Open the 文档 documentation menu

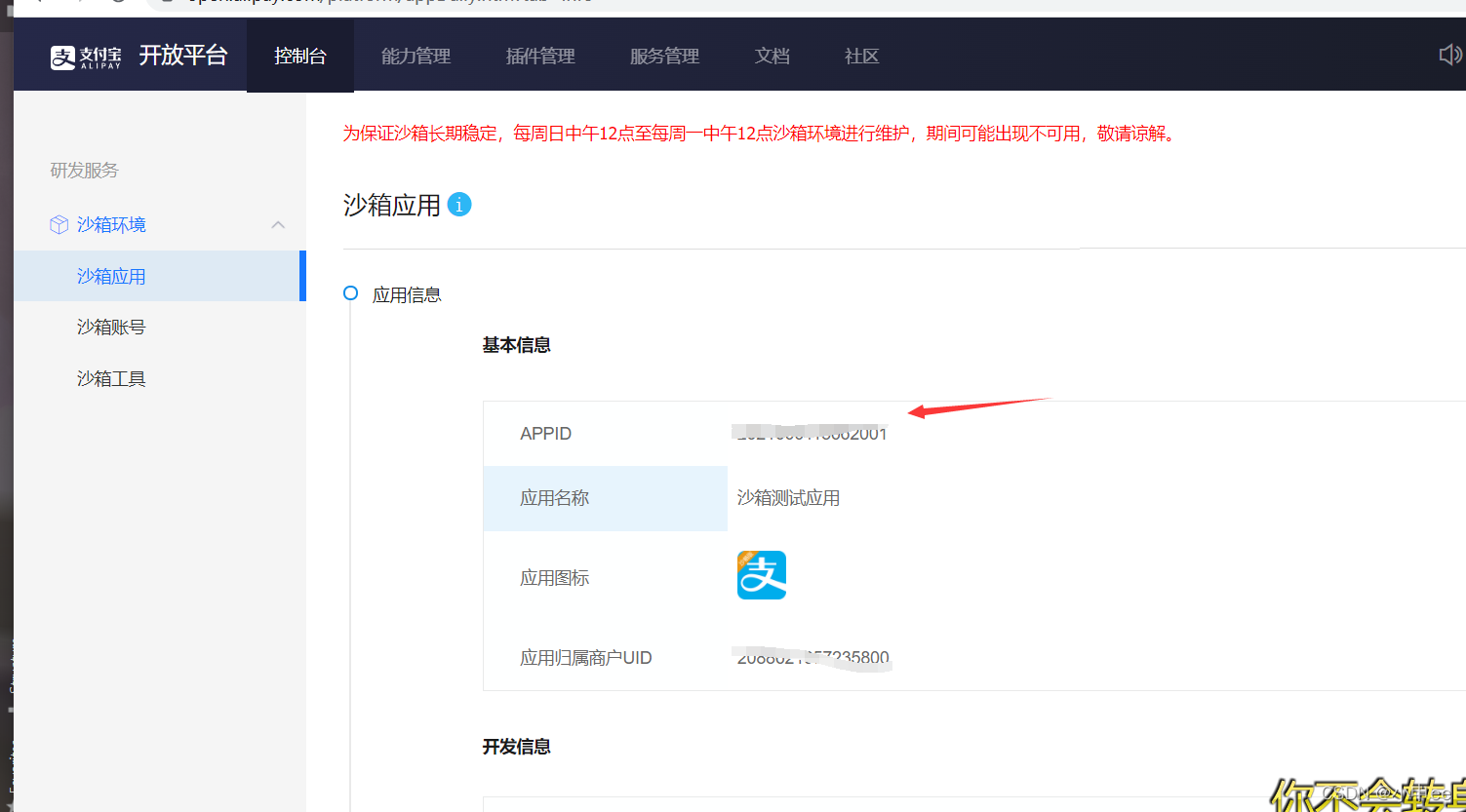(772, 57)
